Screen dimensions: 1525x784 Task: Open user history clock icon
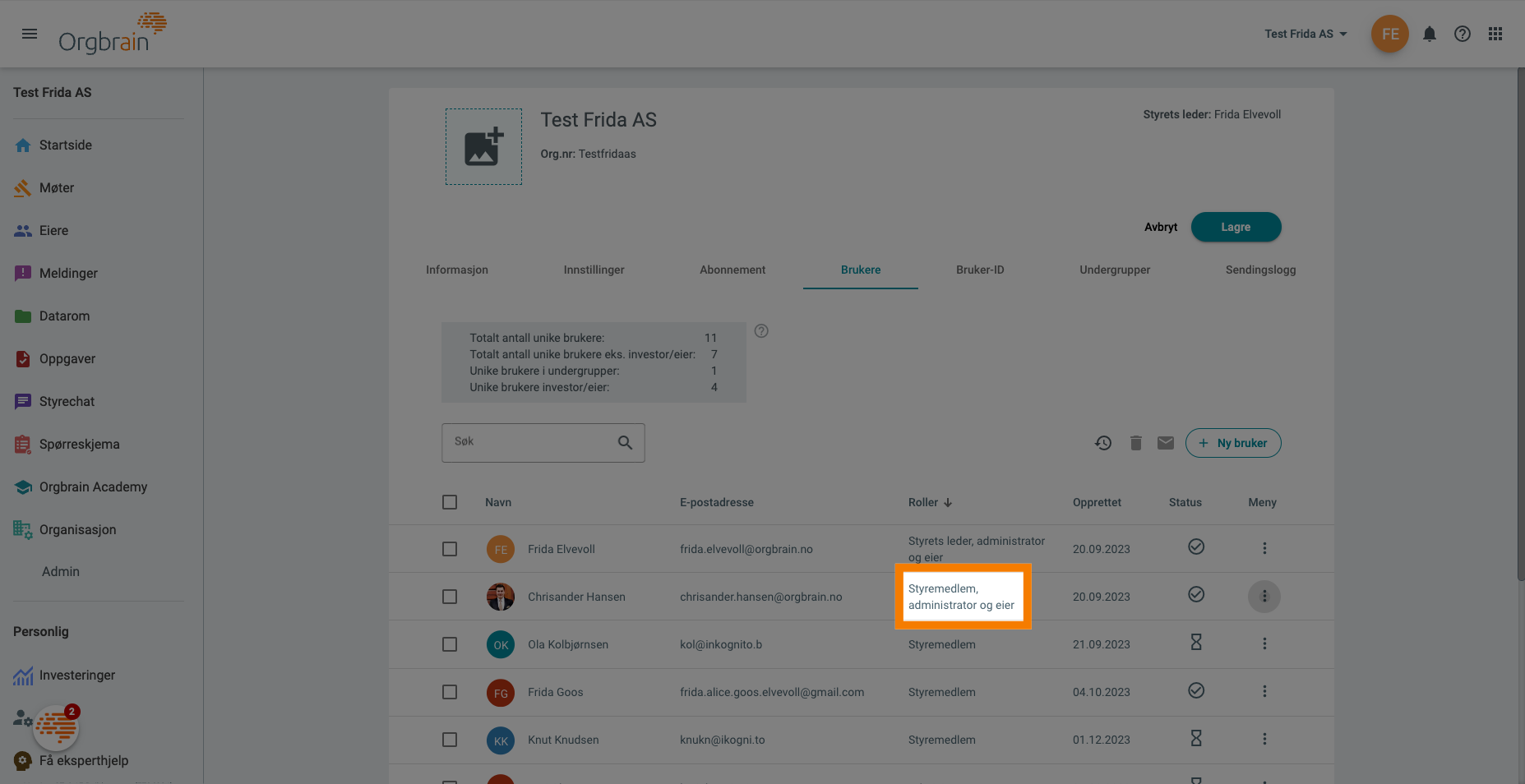click(1103, 443)
